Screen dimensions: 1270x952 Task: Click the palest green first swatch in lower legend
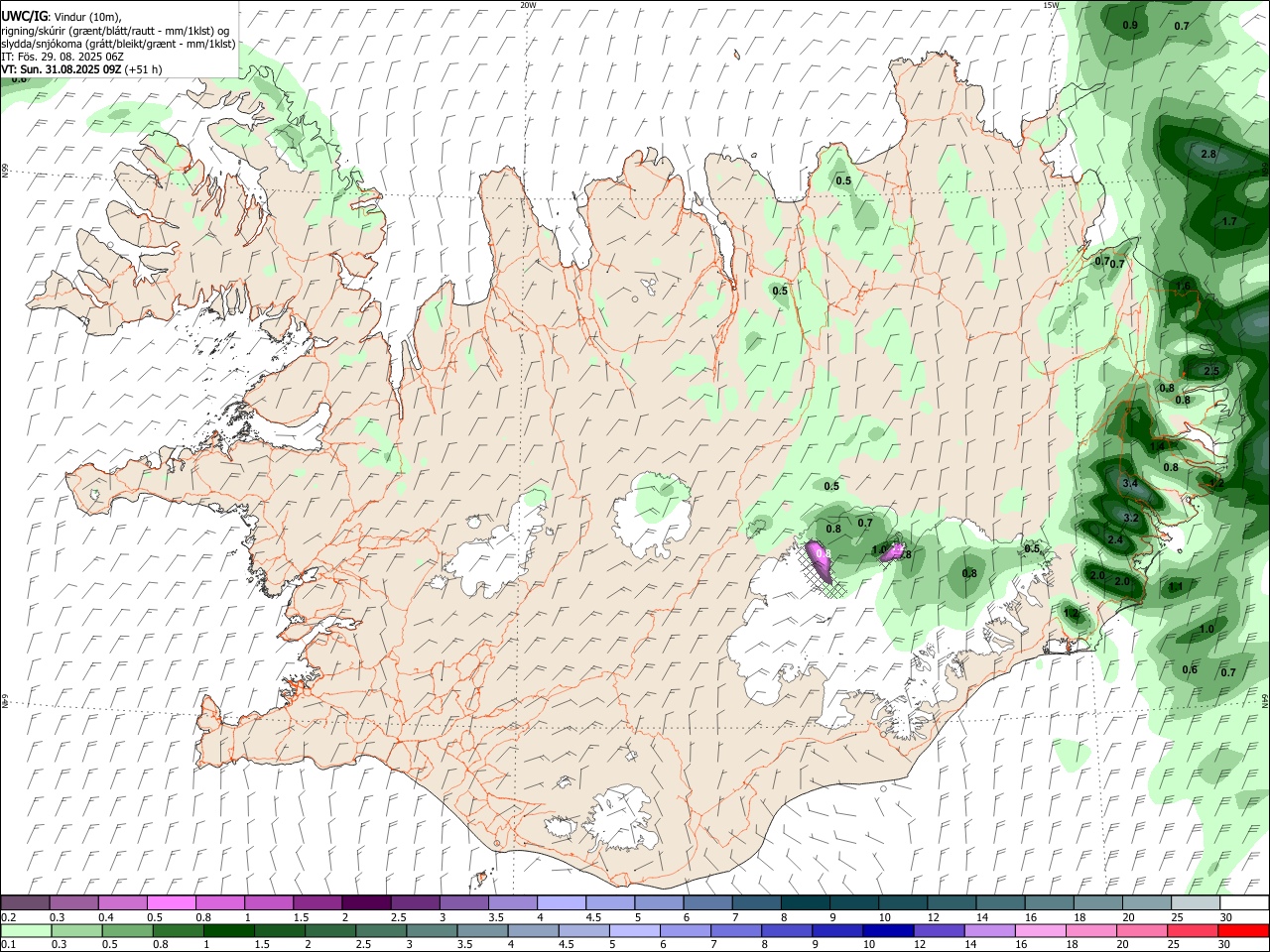[x=26, y=930]
